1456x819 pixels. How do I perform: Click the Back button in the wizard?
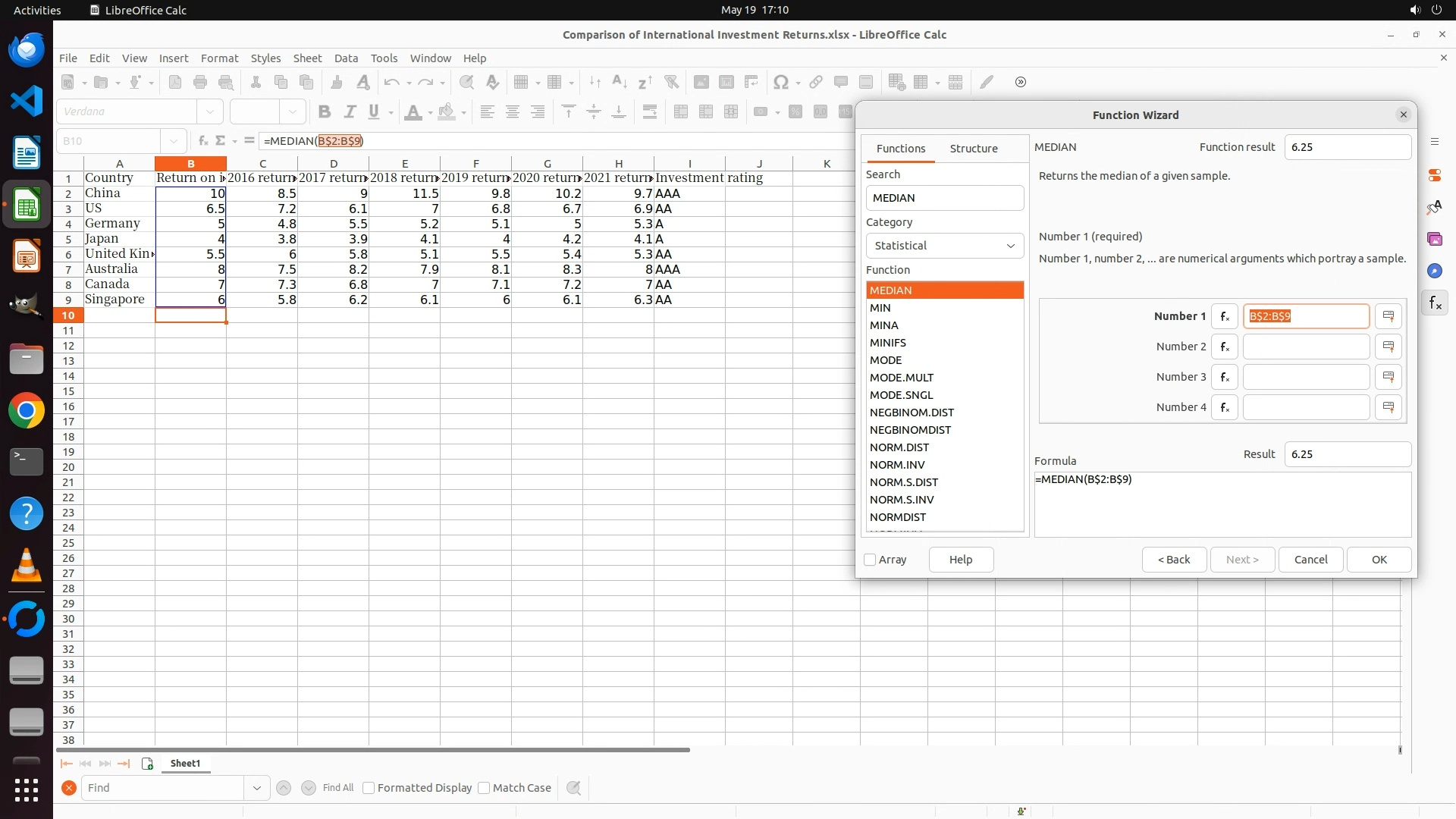(x=1173, y=560)
